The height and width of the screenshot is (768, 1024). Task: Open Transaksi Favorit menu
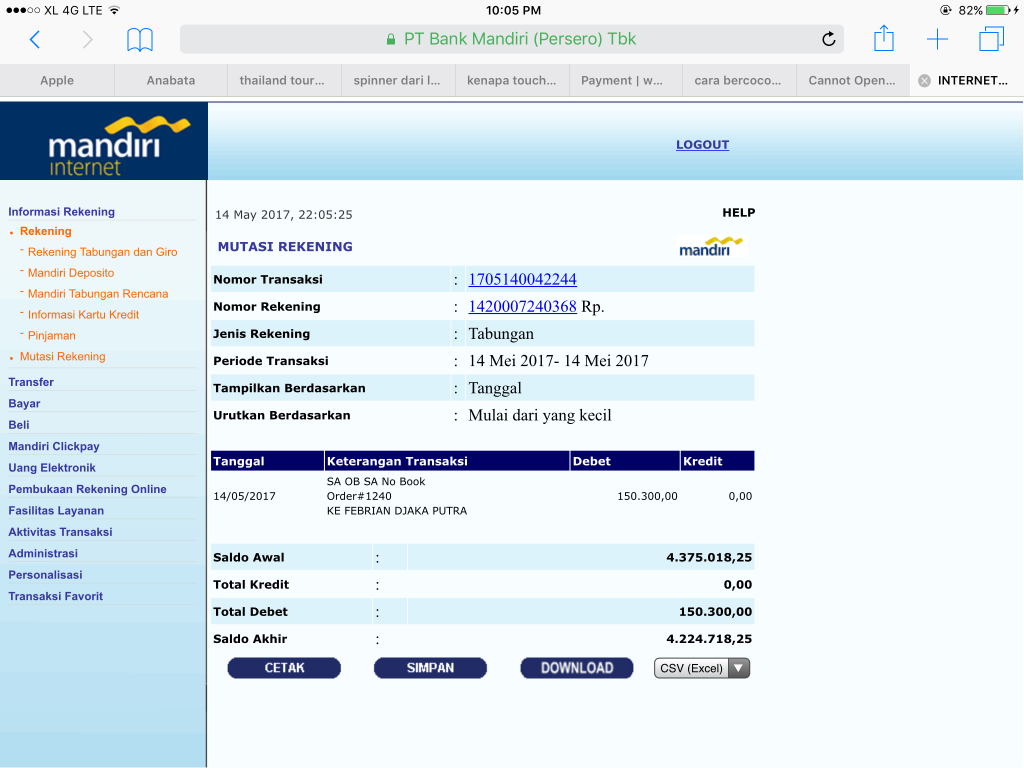point(56,596)
